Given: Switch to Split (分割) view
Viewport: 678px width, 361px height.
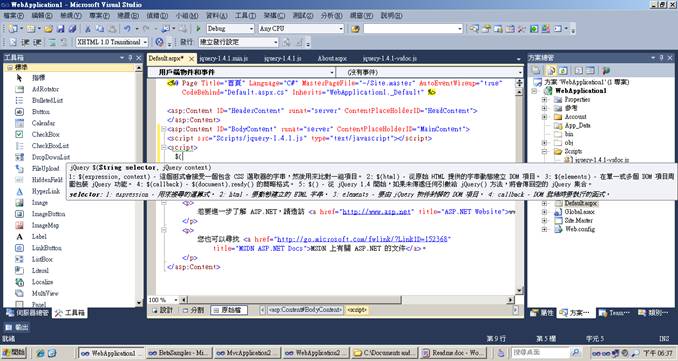Looking at the screenshot, I should (x=193, y=310).
